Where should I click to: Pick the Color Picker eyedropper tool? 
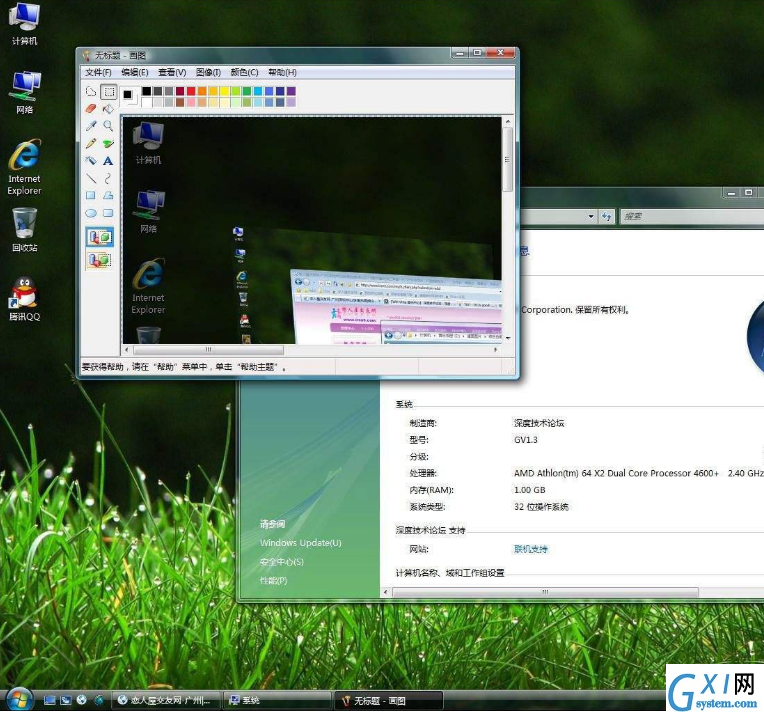[x=91, y=126]
